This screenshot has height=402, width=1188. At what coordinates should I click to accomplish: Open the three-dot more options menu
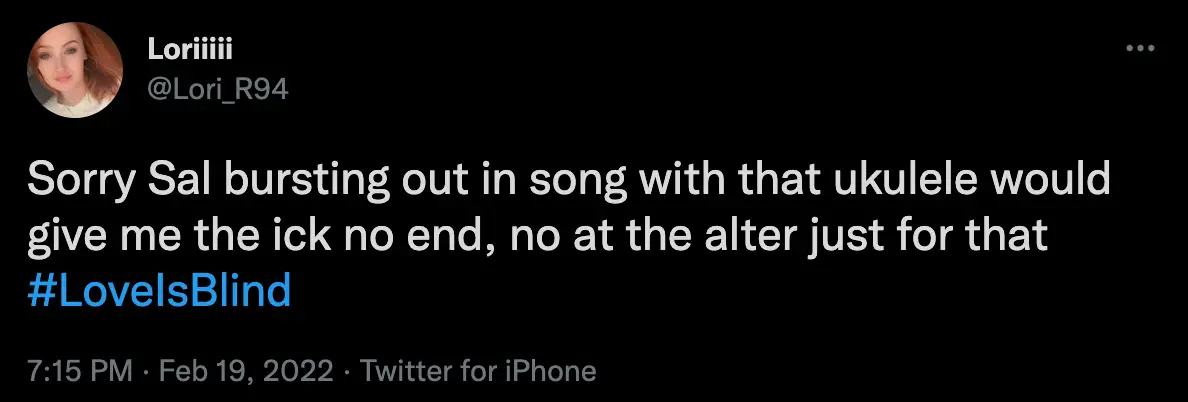point(1140,48)
